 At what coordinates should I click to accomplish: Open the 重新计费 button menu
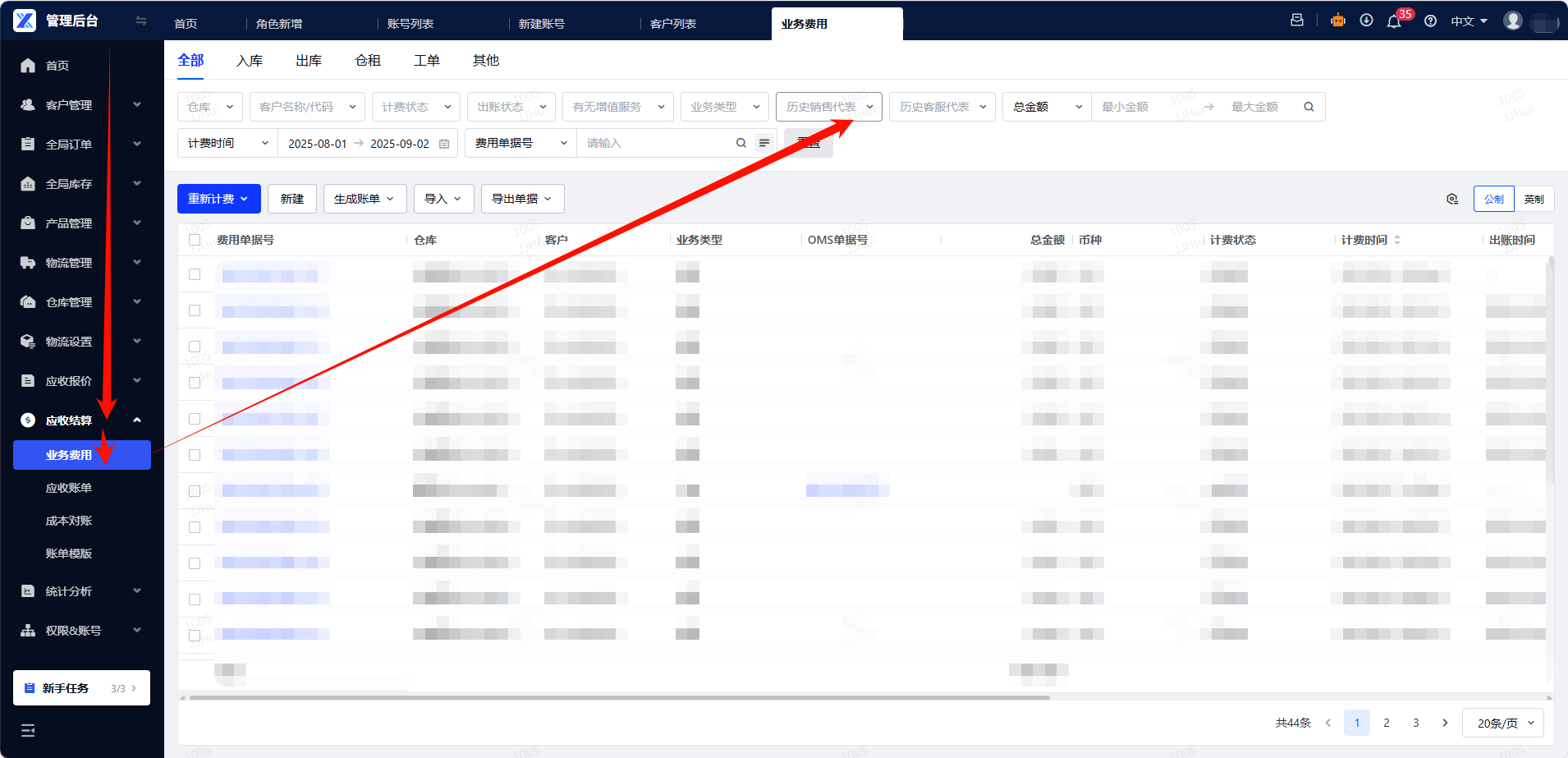tap(219, 199)
